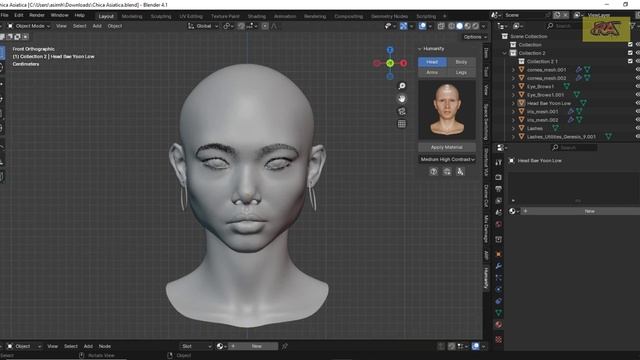
Task: Open Medium High Contrast dropdown
Action: (x=447, y=160)
